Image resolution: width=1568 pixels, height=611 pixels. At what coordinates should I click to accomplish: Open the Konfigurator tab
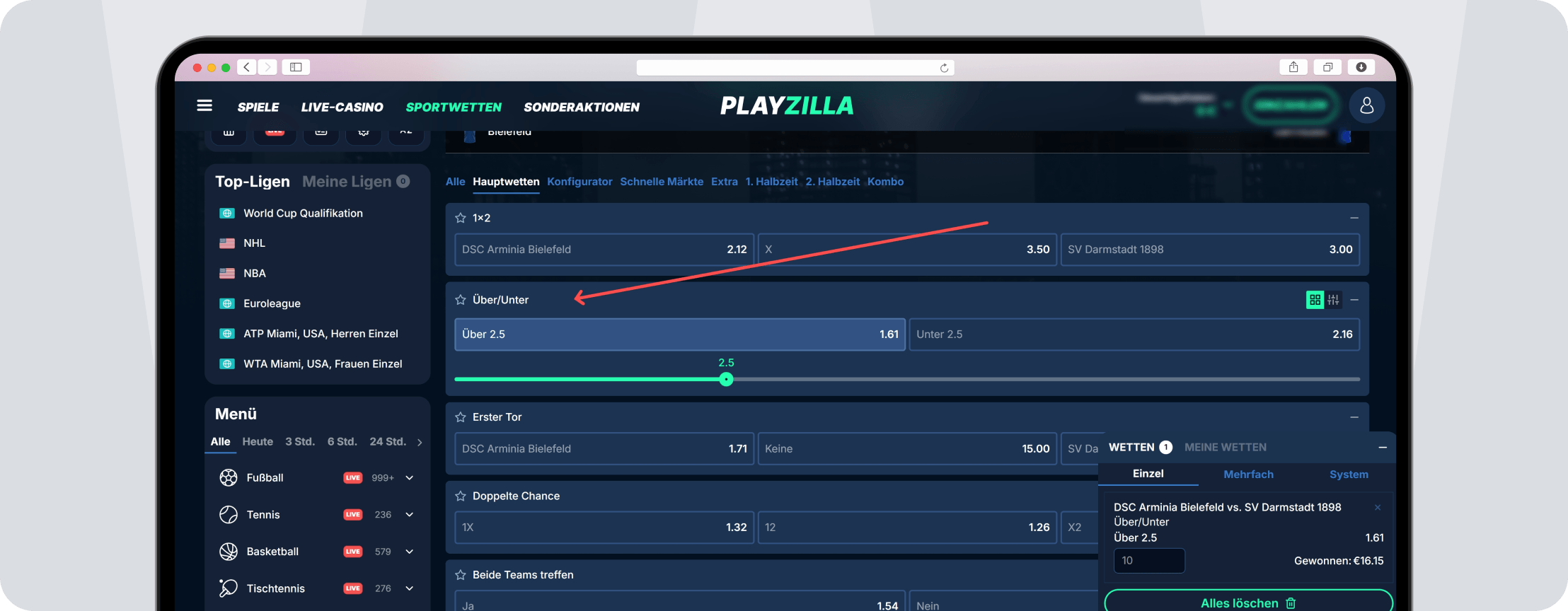point(580,182)
